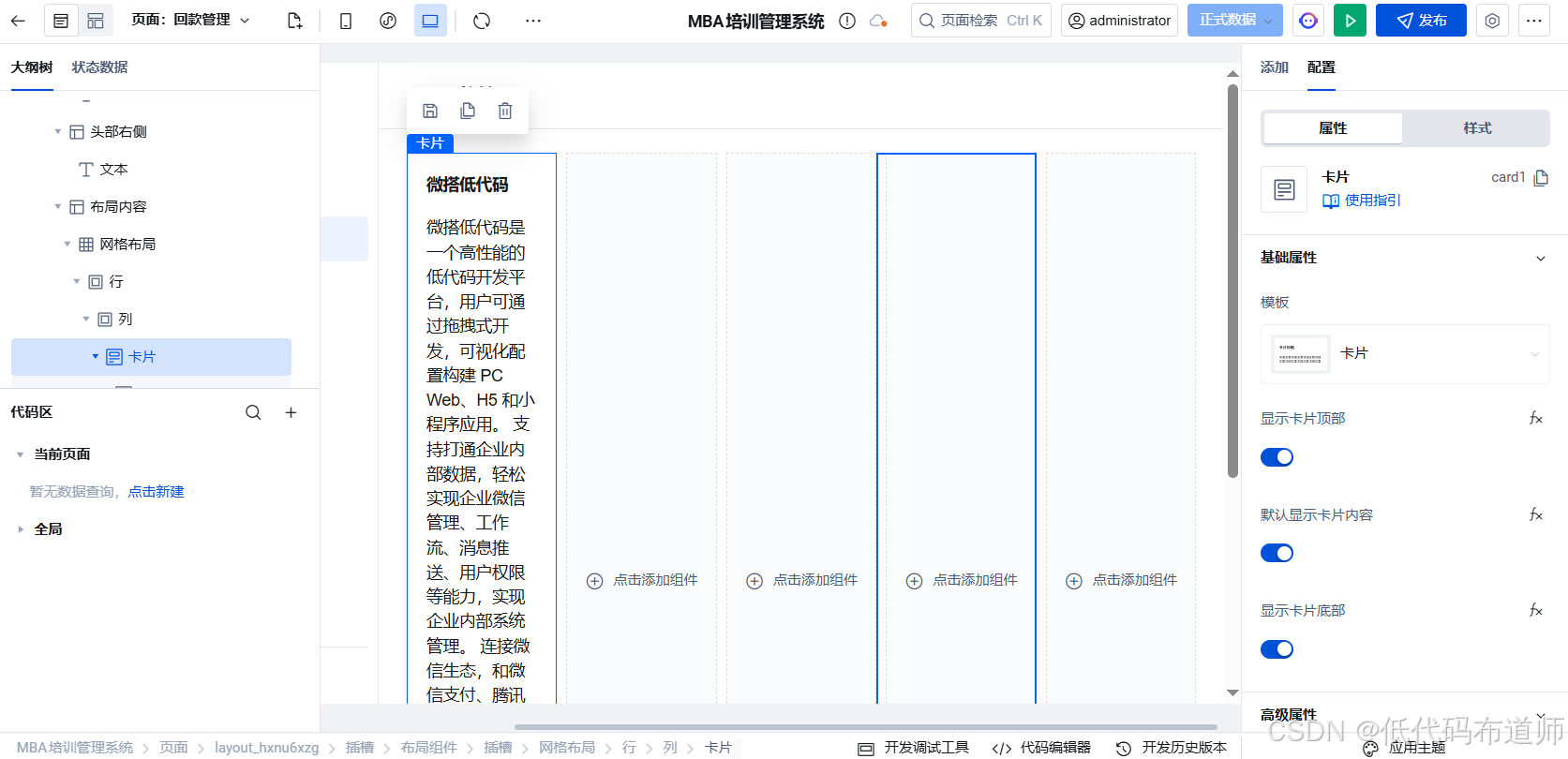Open the AI assistant purple icon
The image size is (1568, 759).
click(x=1308, y=21)
